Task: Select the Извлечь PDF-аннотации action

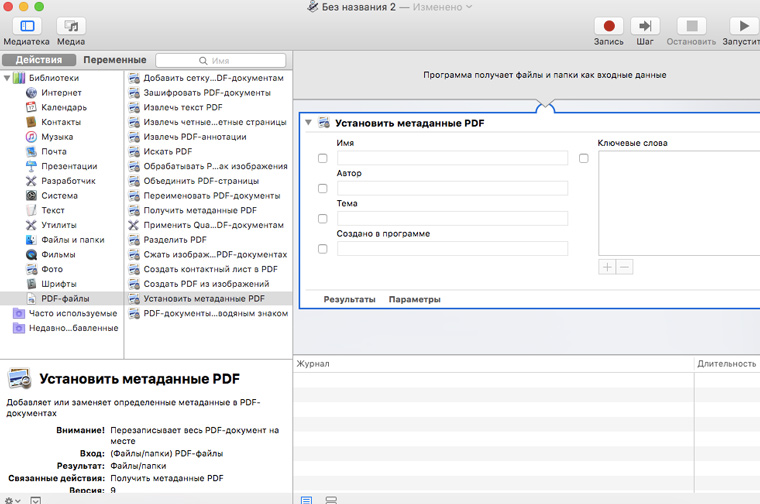Action: 208,137
